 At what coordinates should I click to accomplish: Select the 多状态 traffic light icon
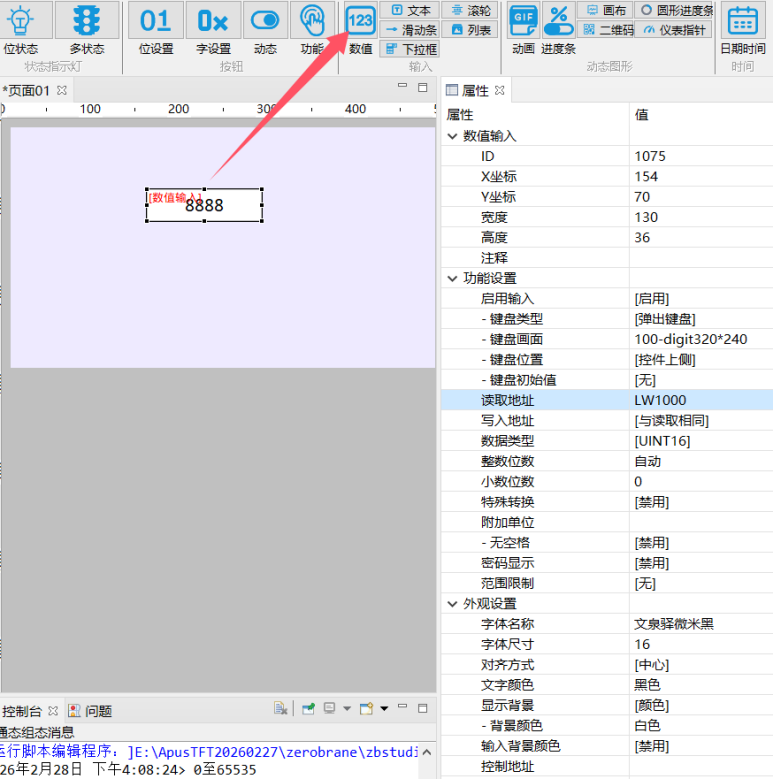pyautogui.click(x=87, y=27)
